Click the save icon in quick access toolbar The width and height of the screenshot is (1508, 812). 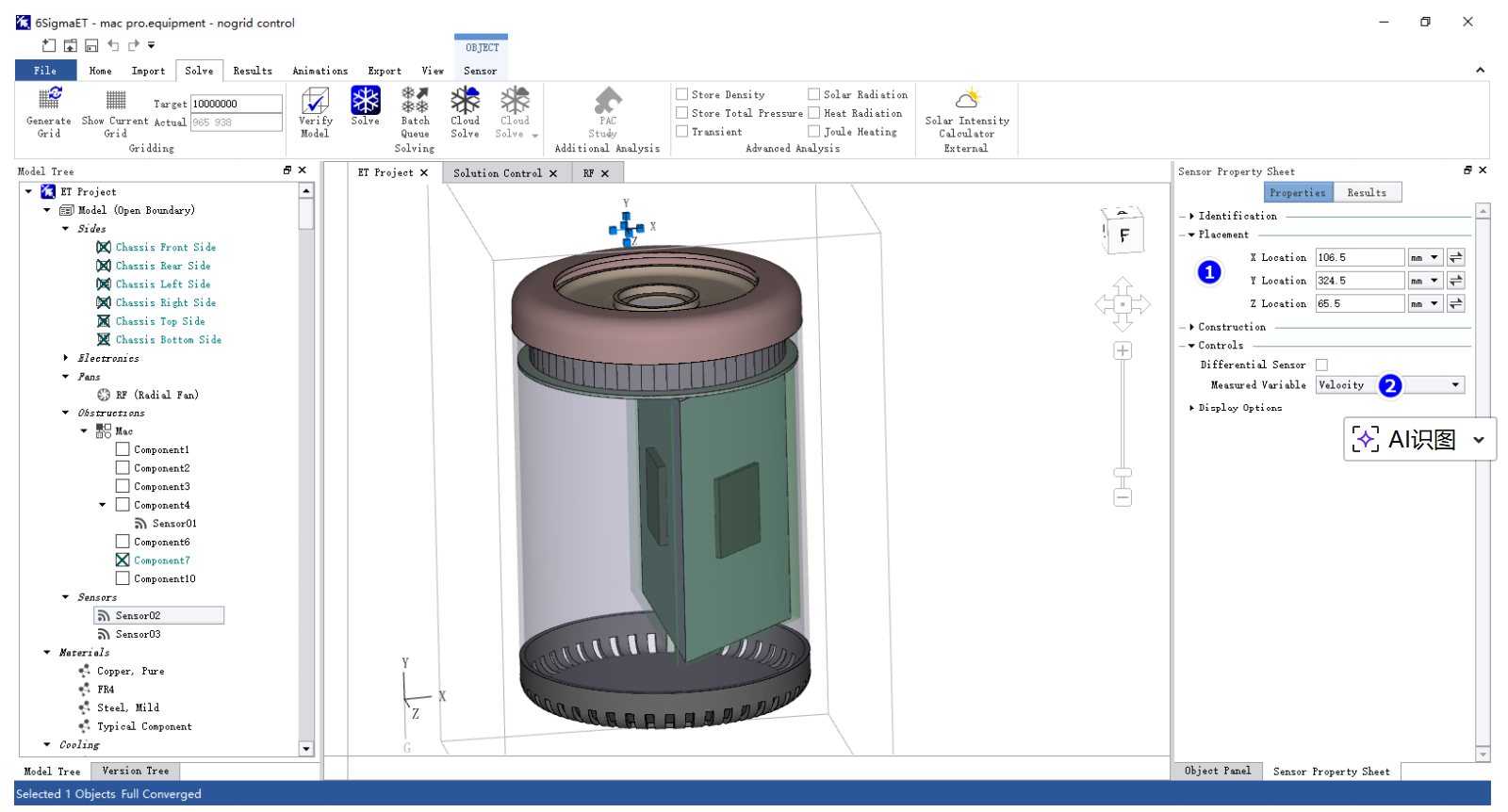pos(91,45)
